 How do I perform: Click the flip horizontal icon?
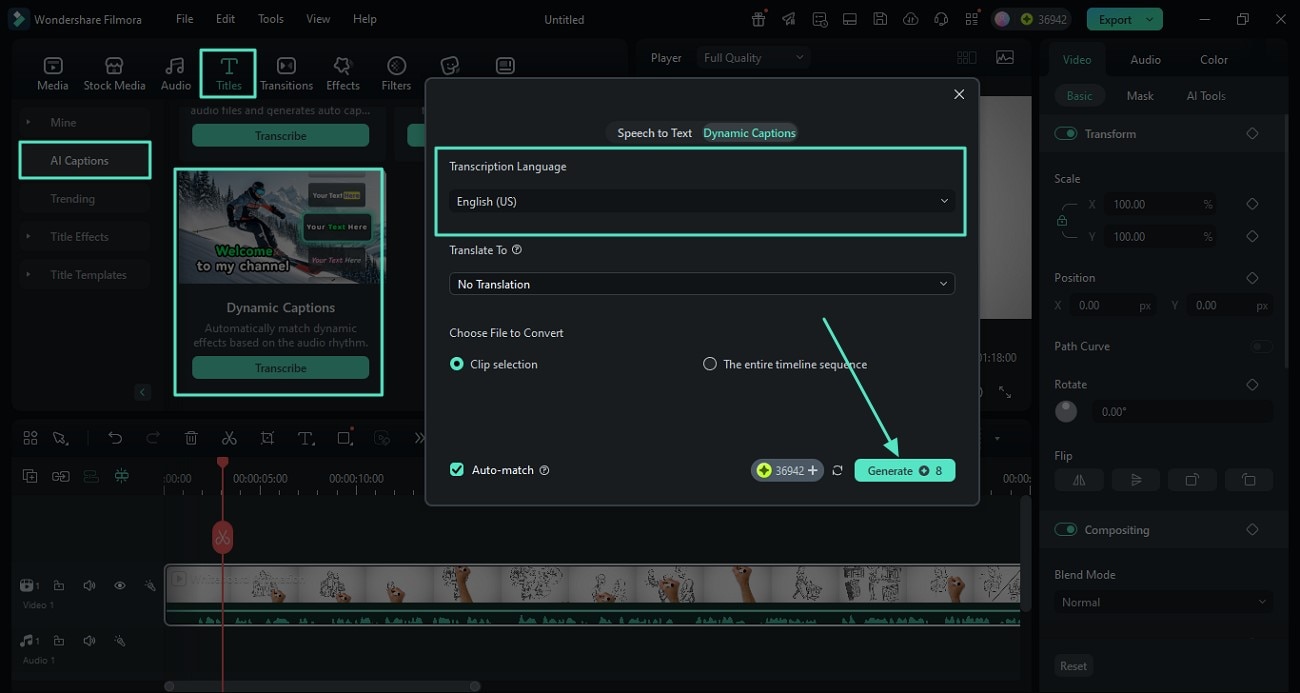coord(1079,480)
